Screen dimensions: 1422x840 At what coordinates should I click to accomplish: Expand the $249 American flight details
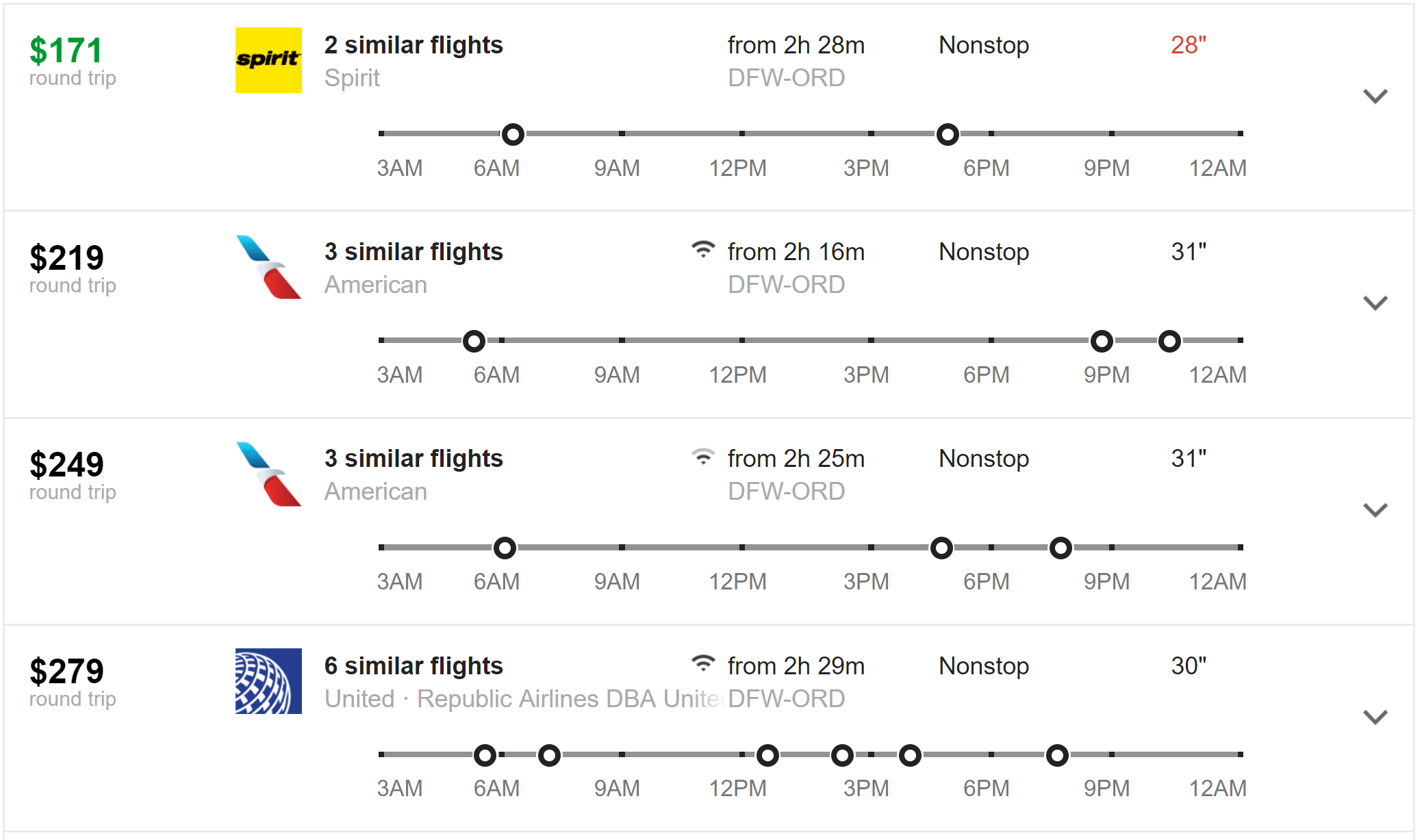pyautogui.click(x=1375, y=510)
